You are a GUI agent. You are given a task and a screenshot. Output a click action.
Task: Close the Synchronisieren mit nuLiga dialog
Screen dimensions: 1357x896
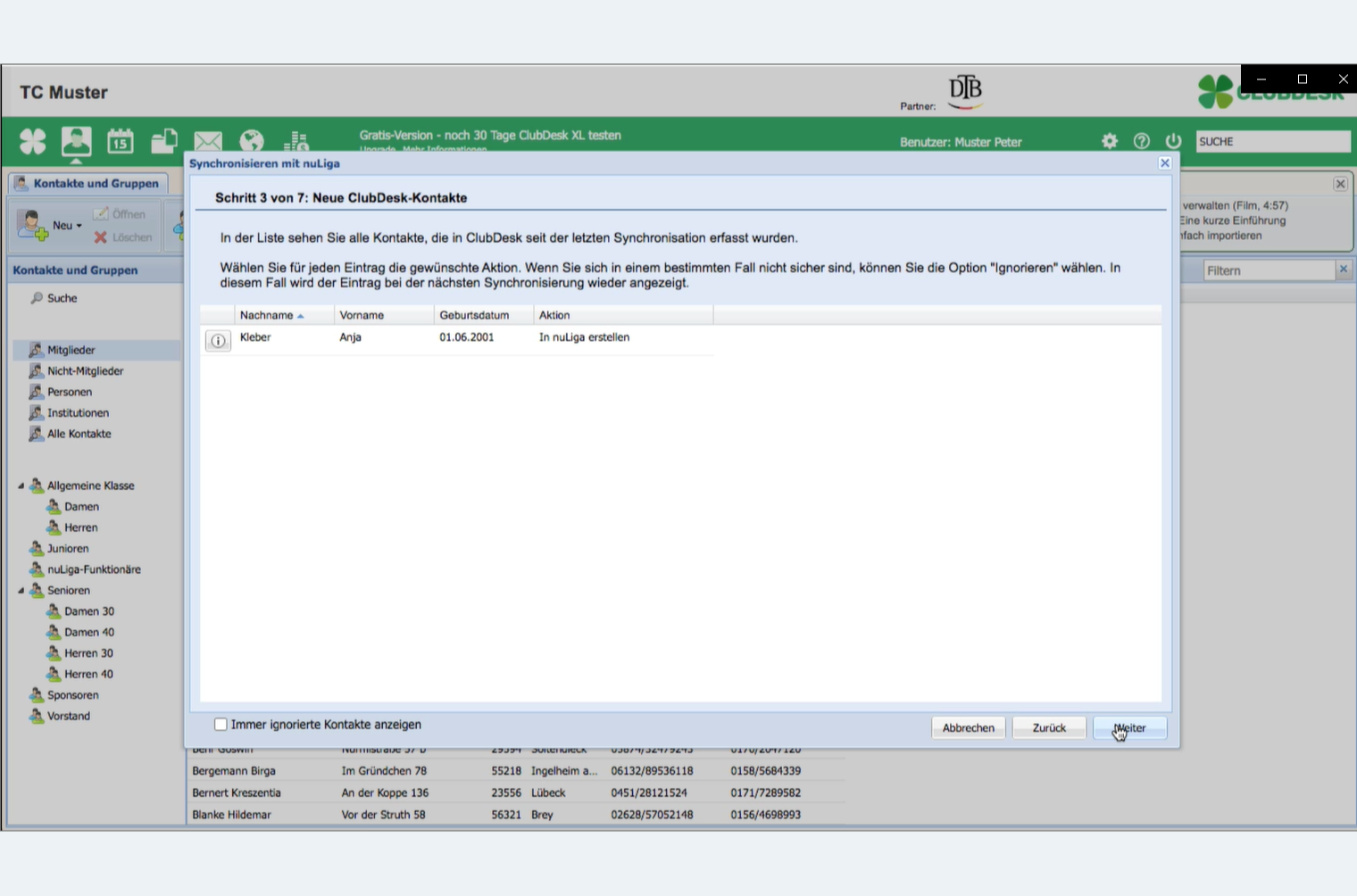[1164, 163]
